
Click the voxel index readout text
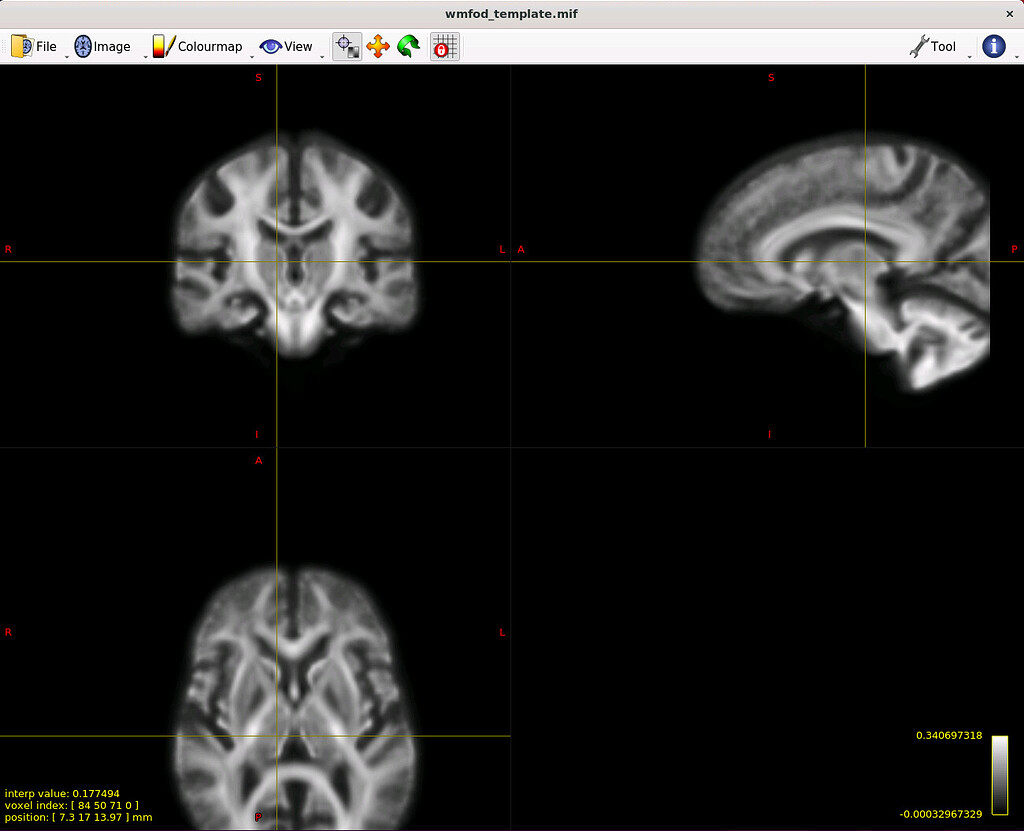72,805
